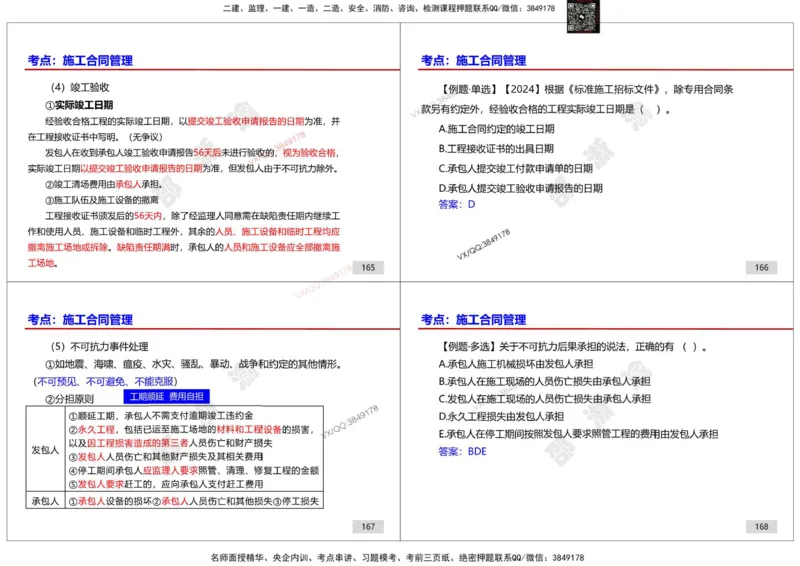Click the red 56天后 text
This screenshot has height=566, width=800.
(x=207, y=153)
